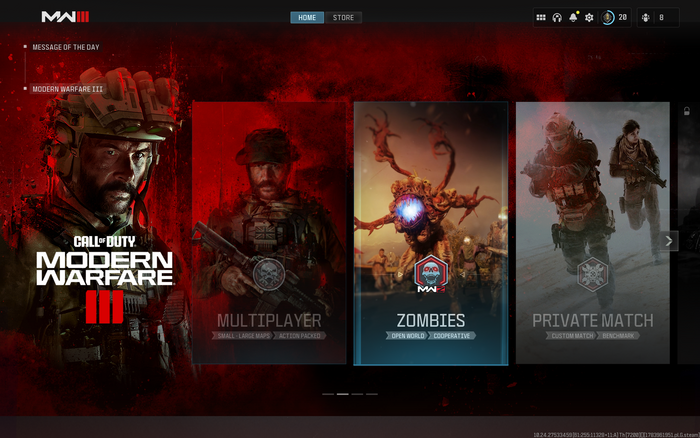Select the Modern Warfare III entry
The image size is (700, 438).
pyautogui.click(x=67, y=89)
